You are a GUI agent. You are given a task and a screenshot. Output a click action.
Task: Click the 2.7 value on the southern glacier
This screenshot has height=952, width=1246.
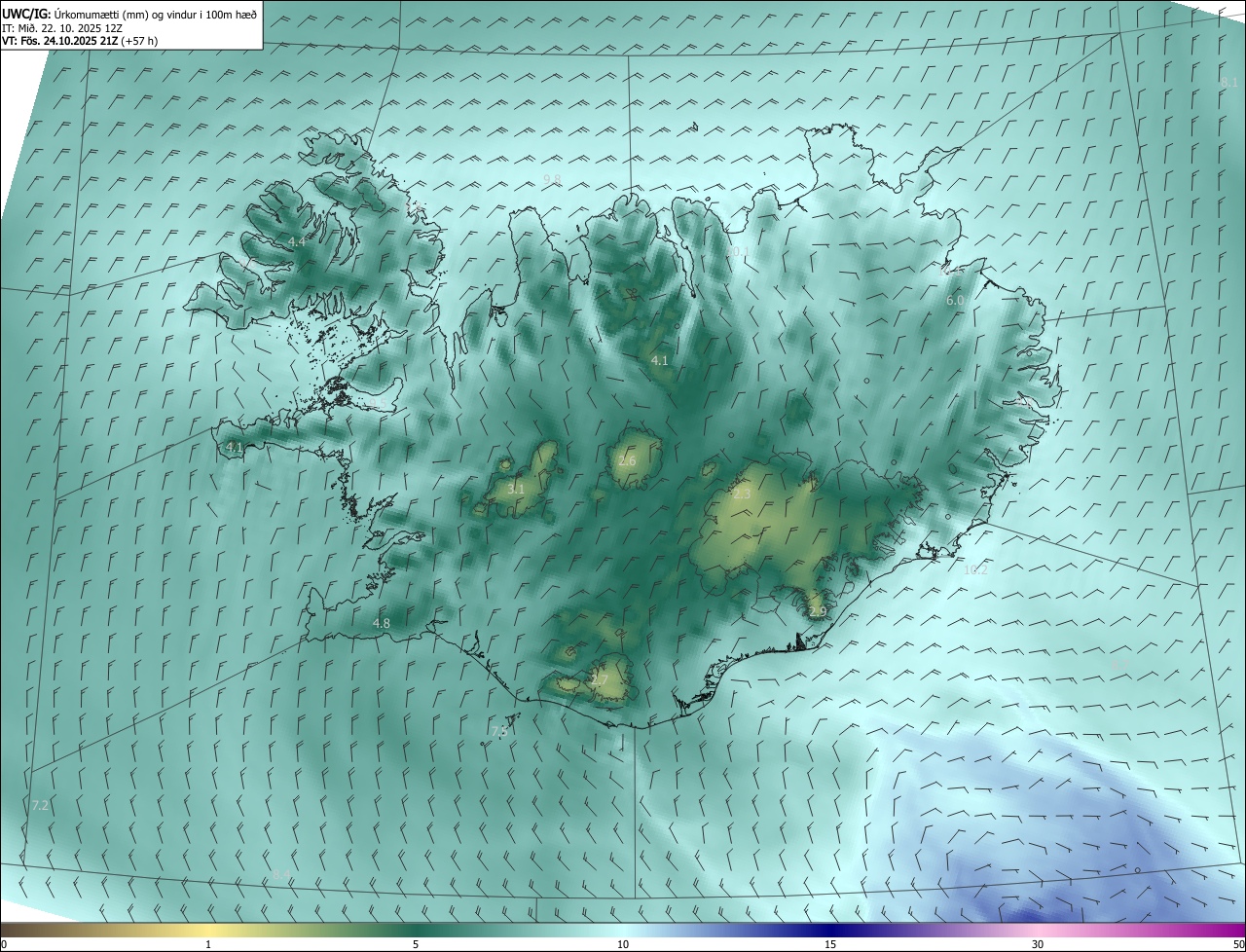click(600, 679)
